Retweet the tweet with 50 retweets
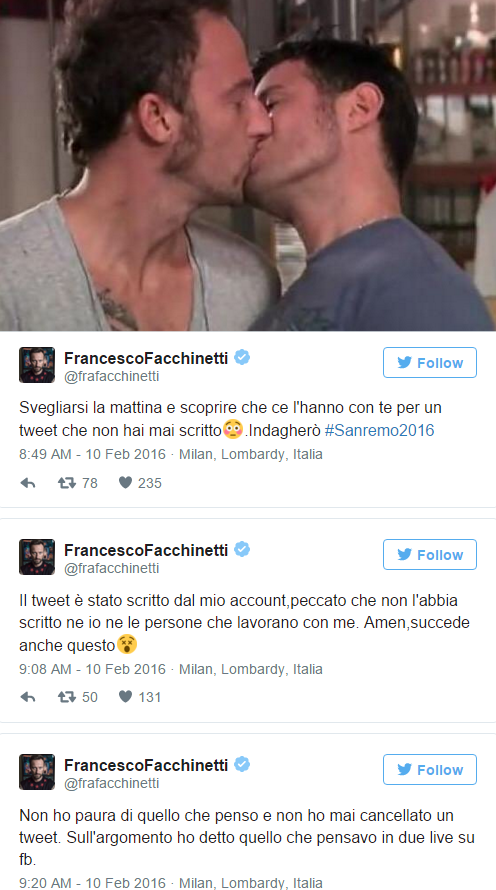Screen dimensions: 496x890 [x=67, y=697]
